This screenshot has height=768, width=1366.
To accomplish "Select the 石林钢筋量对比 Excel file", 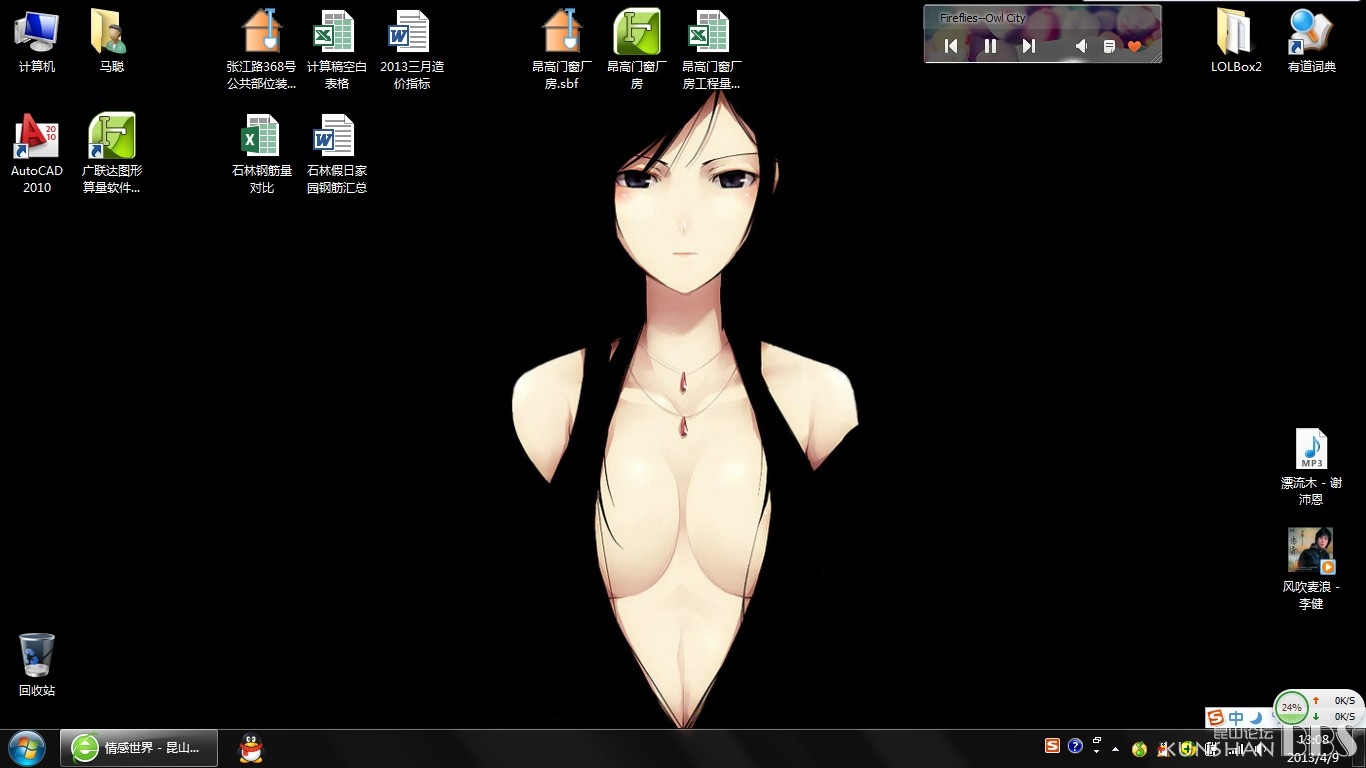I will click(262, 154).
